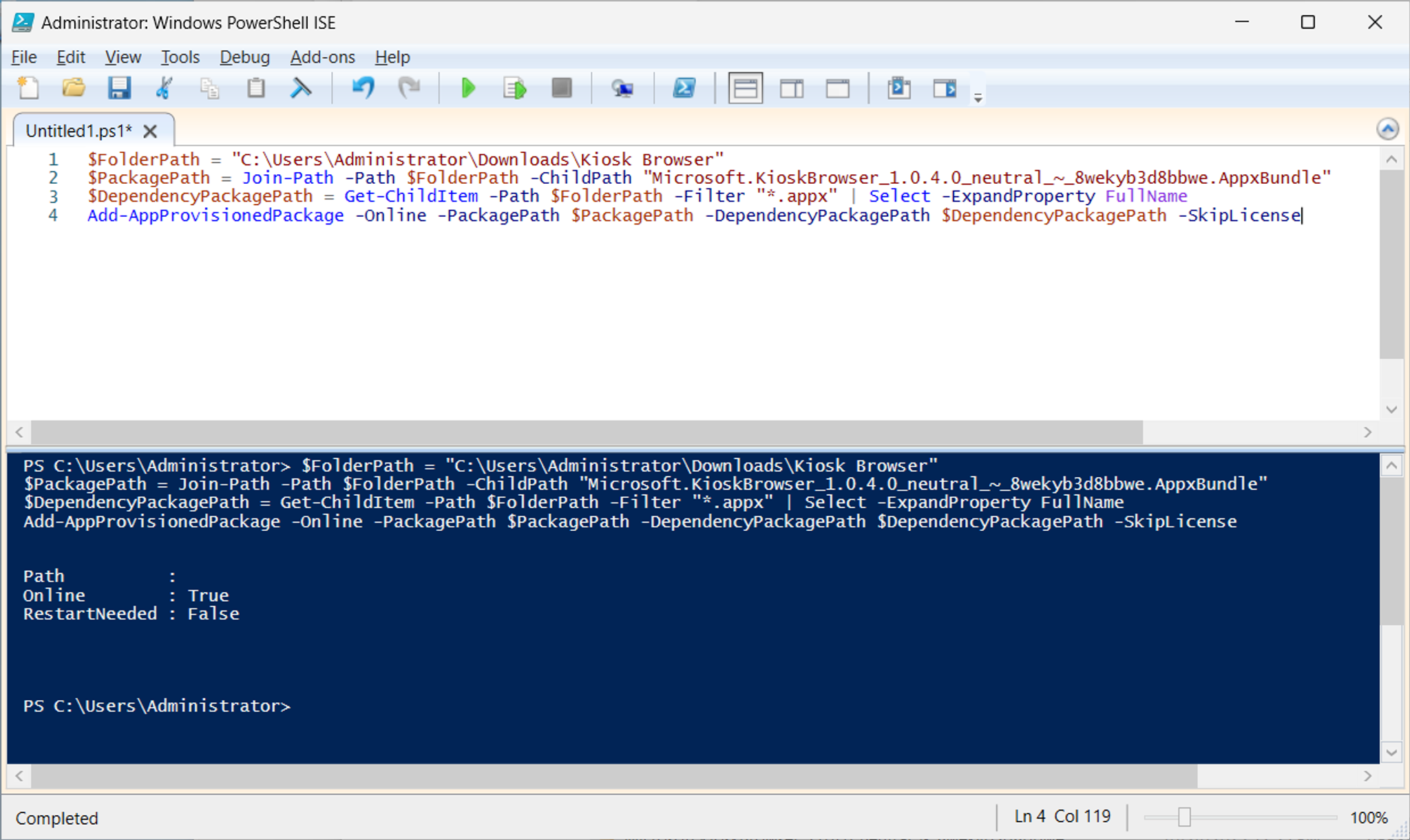Cut selection with scissors icon
Screen dimensions: 1410x840
tap(164, 88)
